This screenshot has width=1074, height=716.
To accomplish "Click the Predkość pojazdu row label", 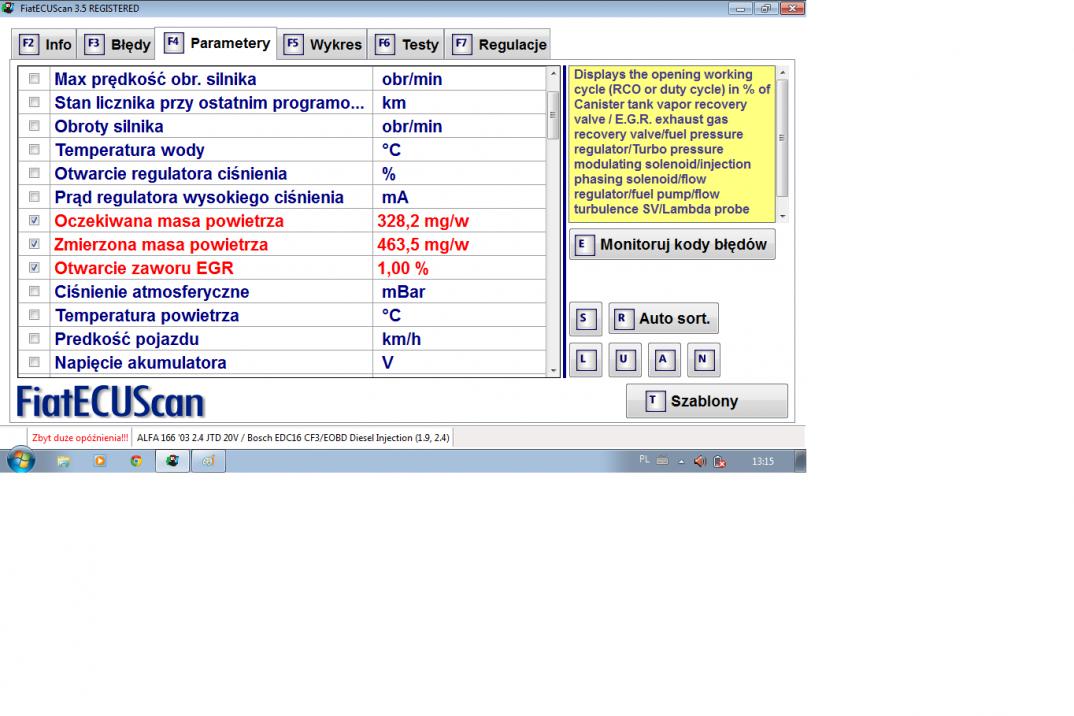I will pyautogui.click(x=127, y=339).
